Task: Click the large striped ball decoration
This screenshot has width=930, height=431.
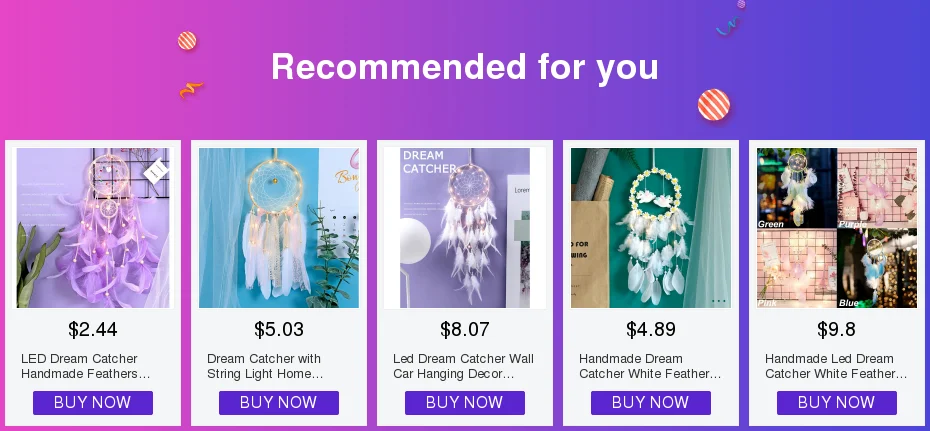Action: [x=714, y=105]
